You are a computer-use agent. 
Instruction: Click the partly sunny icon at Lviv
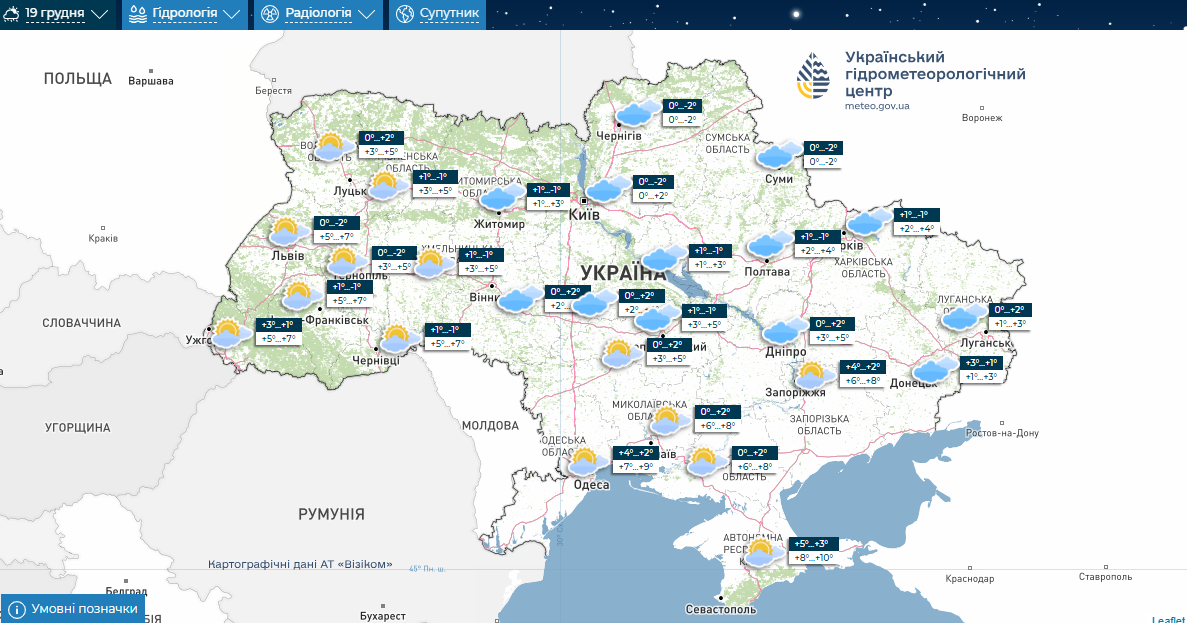[x=288, y=232]
